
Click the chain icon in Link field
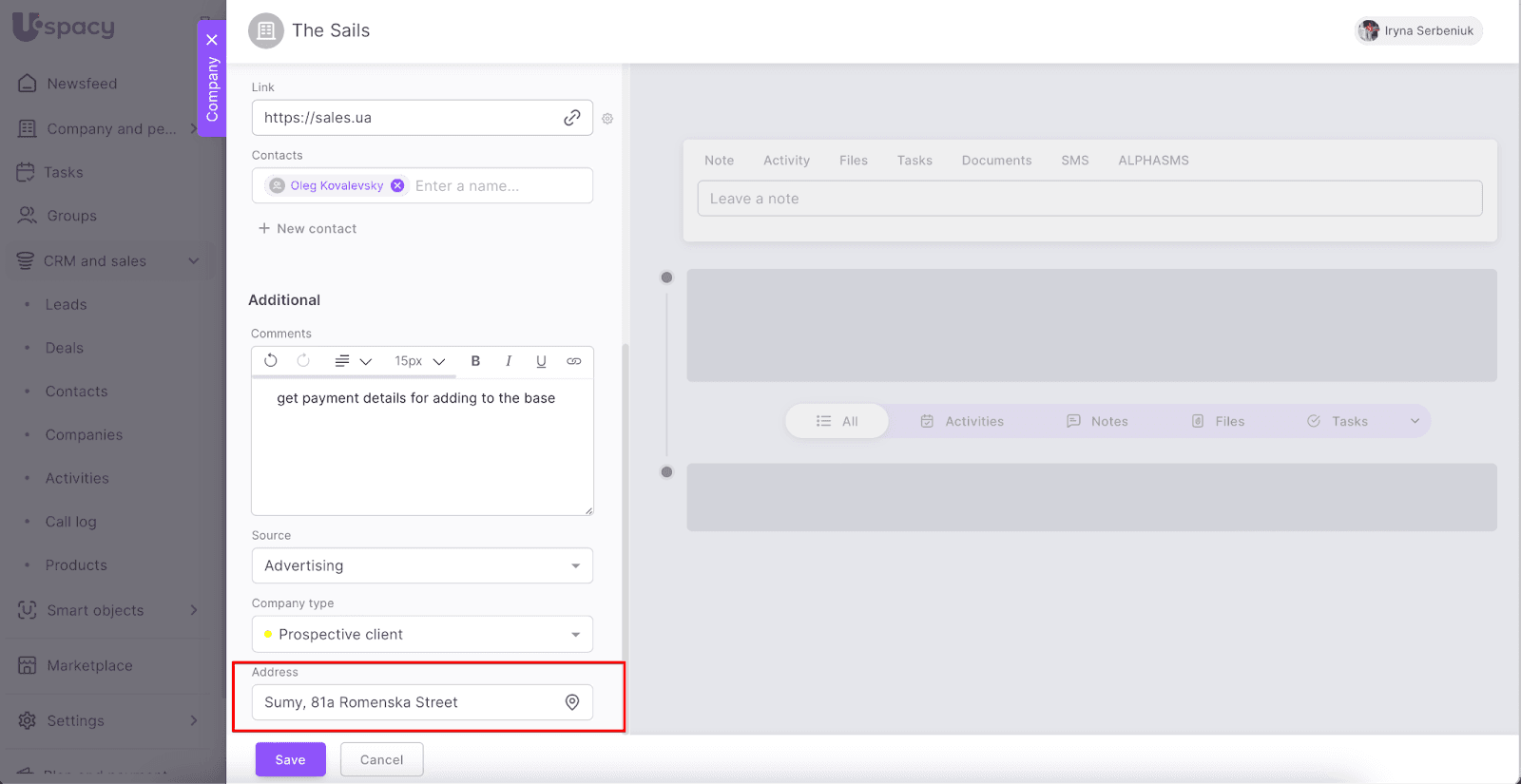coord(572,118)
